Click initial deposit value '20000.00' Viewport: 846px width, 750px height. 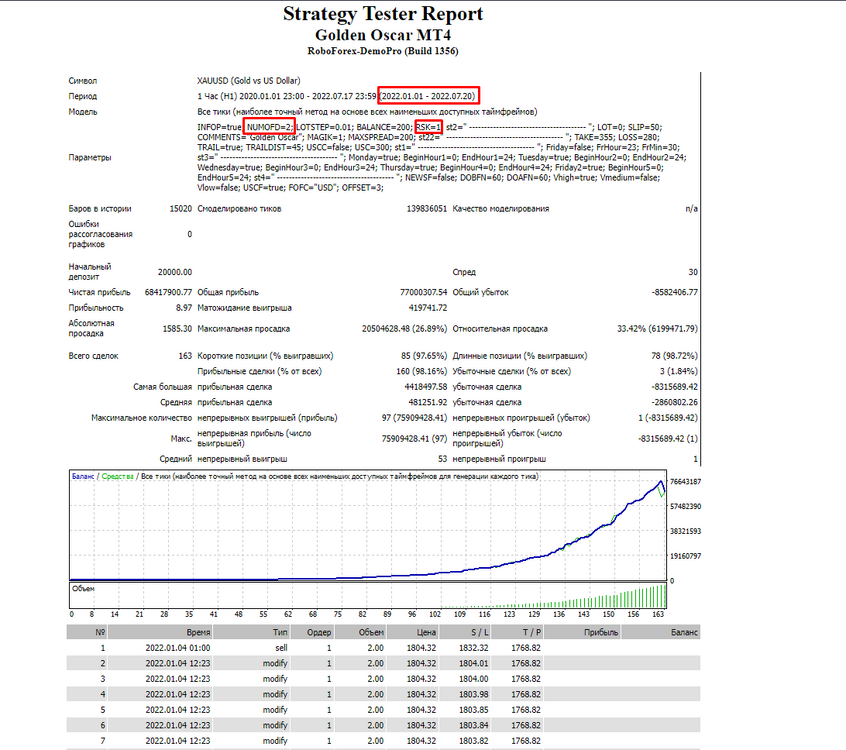click(175, 272)
